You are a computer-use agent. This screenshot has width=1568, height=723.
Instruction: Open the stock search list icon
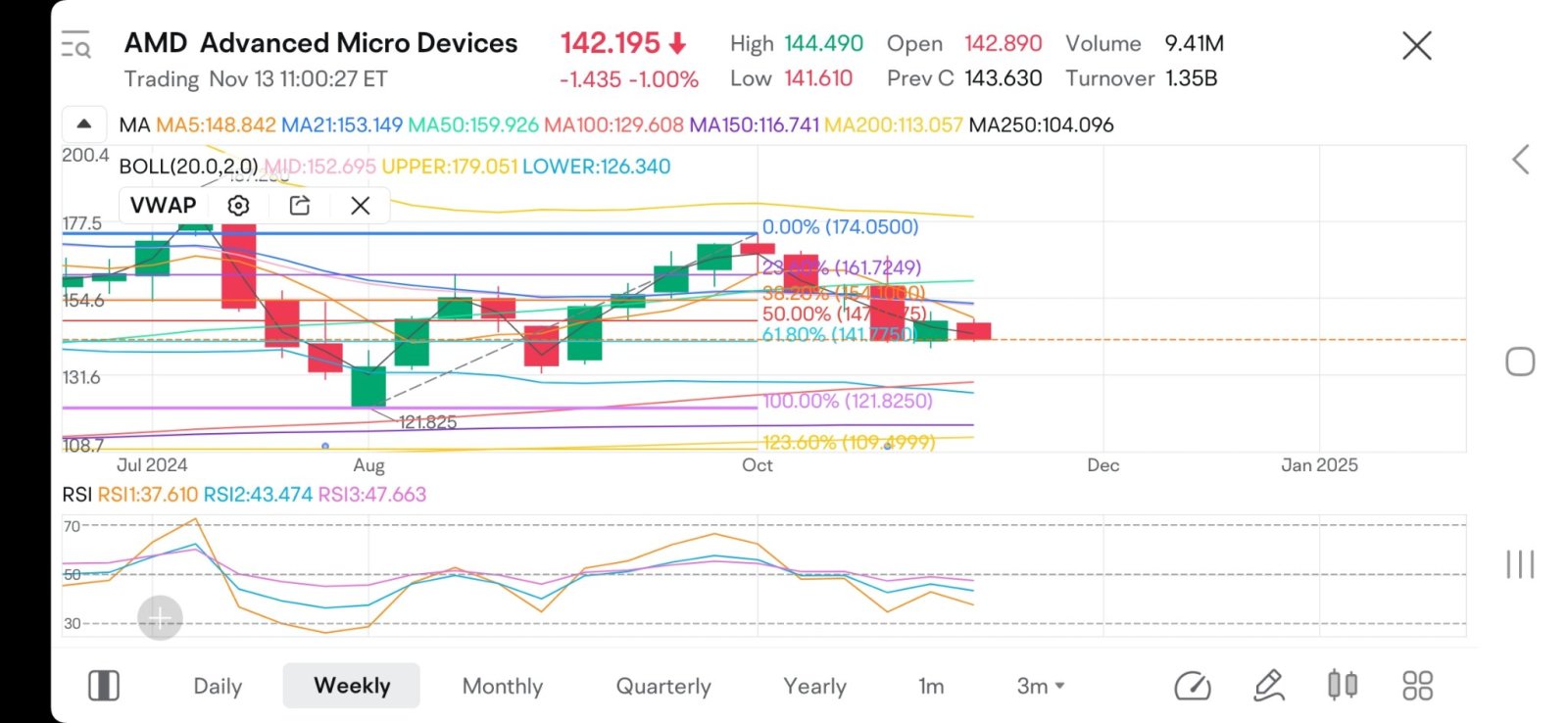[x=76, y=45]
